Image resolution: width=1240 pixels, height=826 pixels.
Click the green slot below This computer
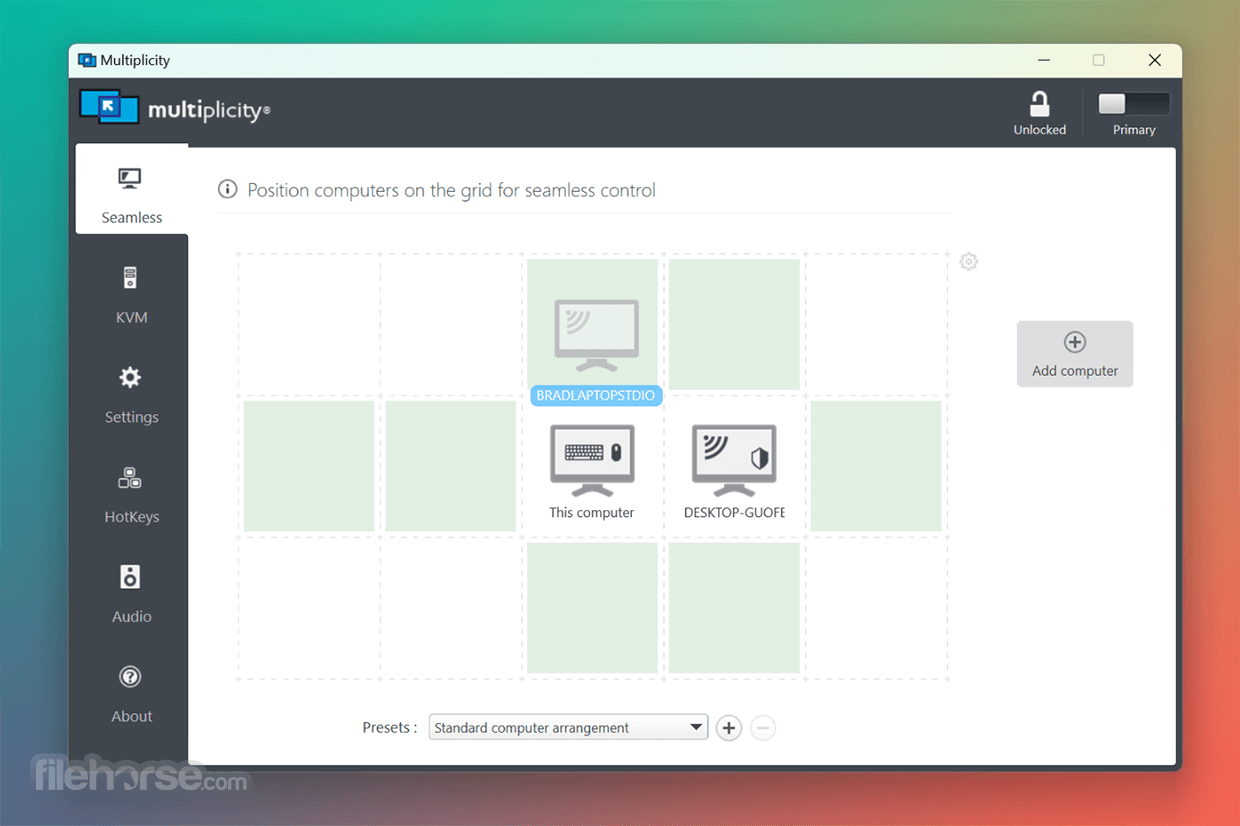[593, 608]
